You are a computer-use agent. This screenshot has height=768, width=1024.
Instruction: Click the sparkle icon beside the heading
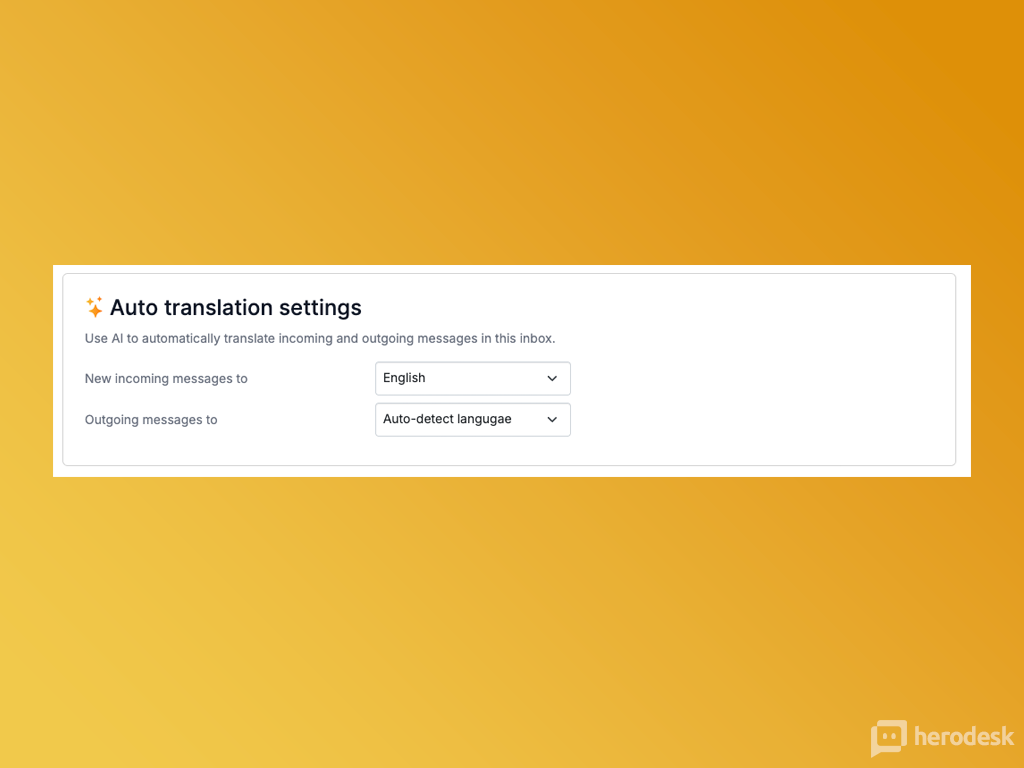click(x=94, y=307)
